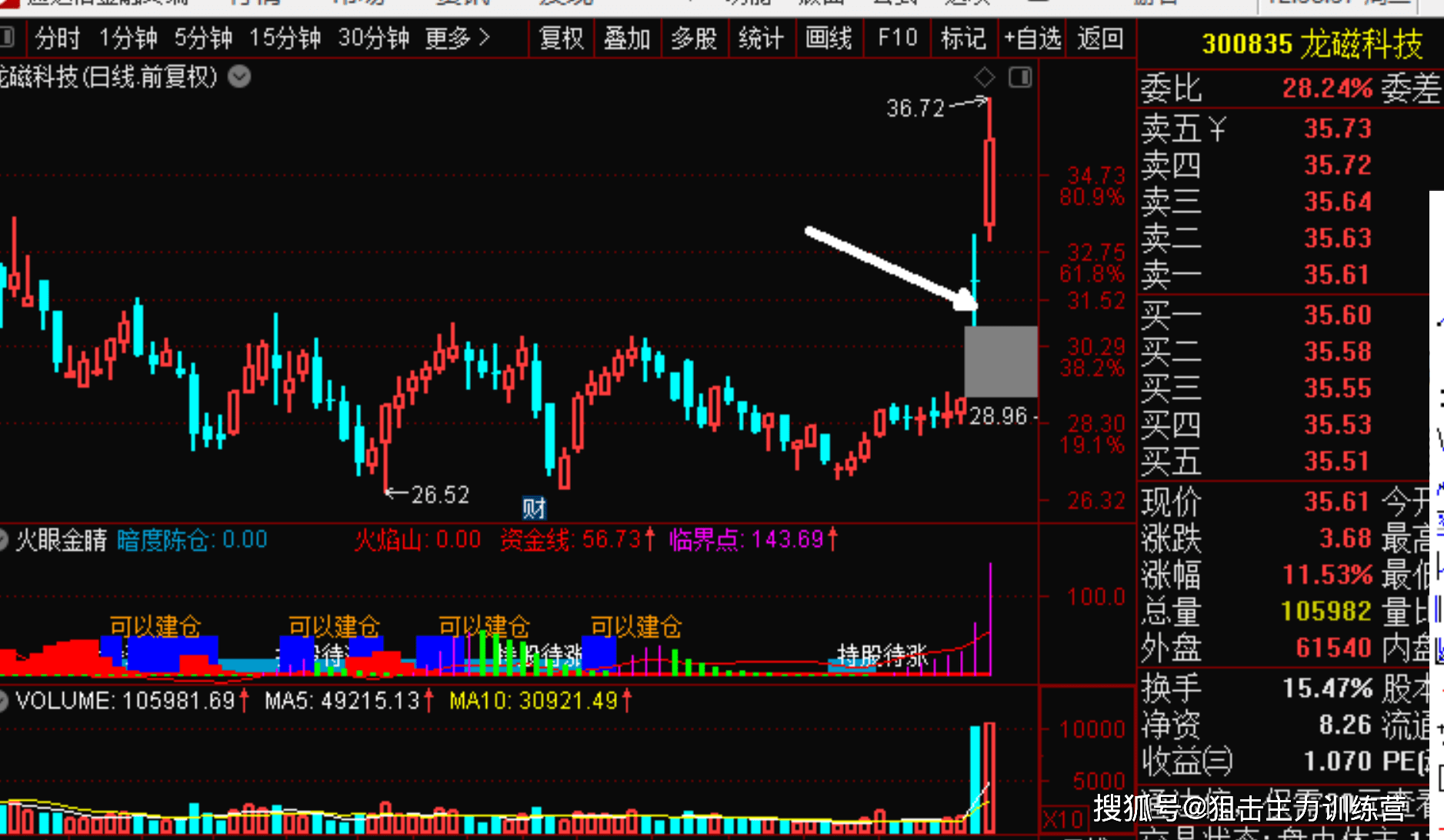The image size is (1444, 840).
Task: Click the 临界点: 143.69 indicator value
Action: pyautogui.click(x=753, y=540)
